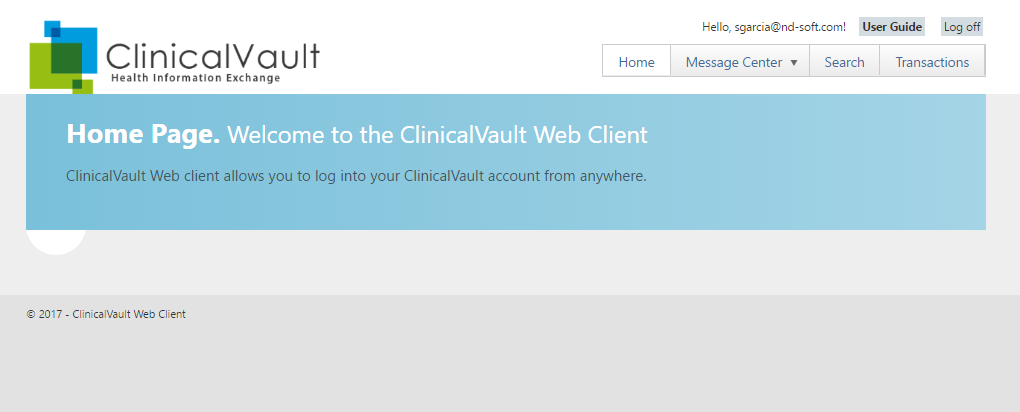The image size is (1020, 412).
Task: Click the white semicircle below the banner
Action: tap(56, 242)
